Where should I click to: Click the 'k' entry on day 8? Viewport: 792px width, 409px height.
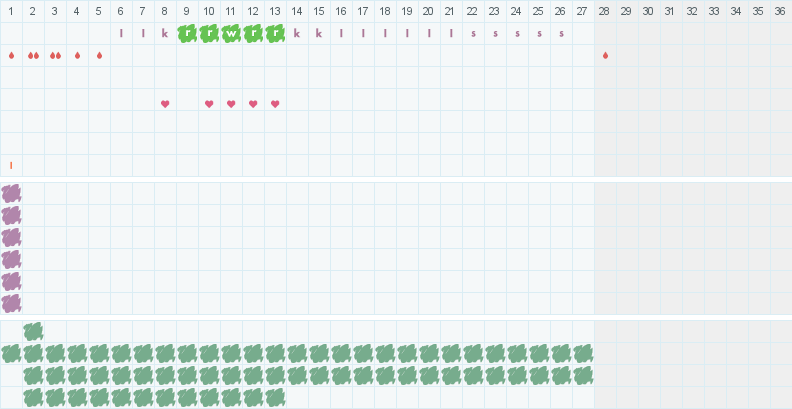tap(165, 33)
